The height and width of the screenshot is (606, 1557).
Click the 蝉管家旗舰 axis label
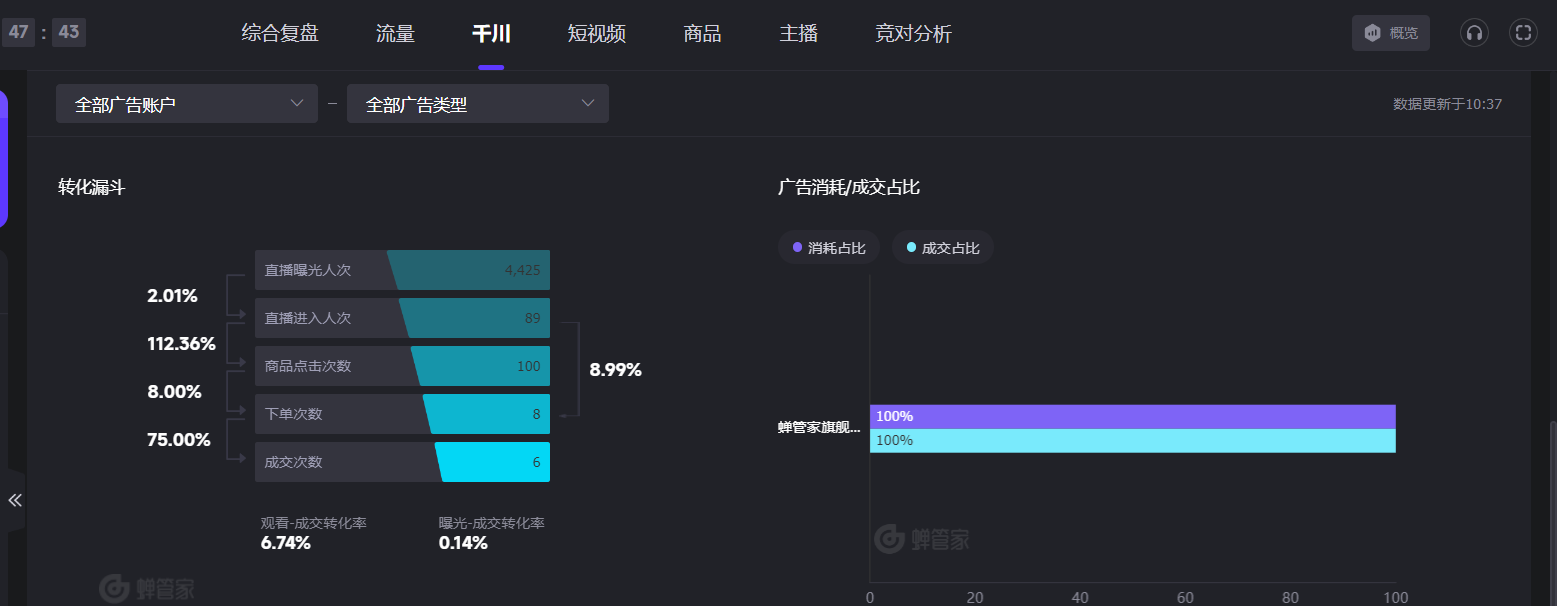(x=819, y=427)
